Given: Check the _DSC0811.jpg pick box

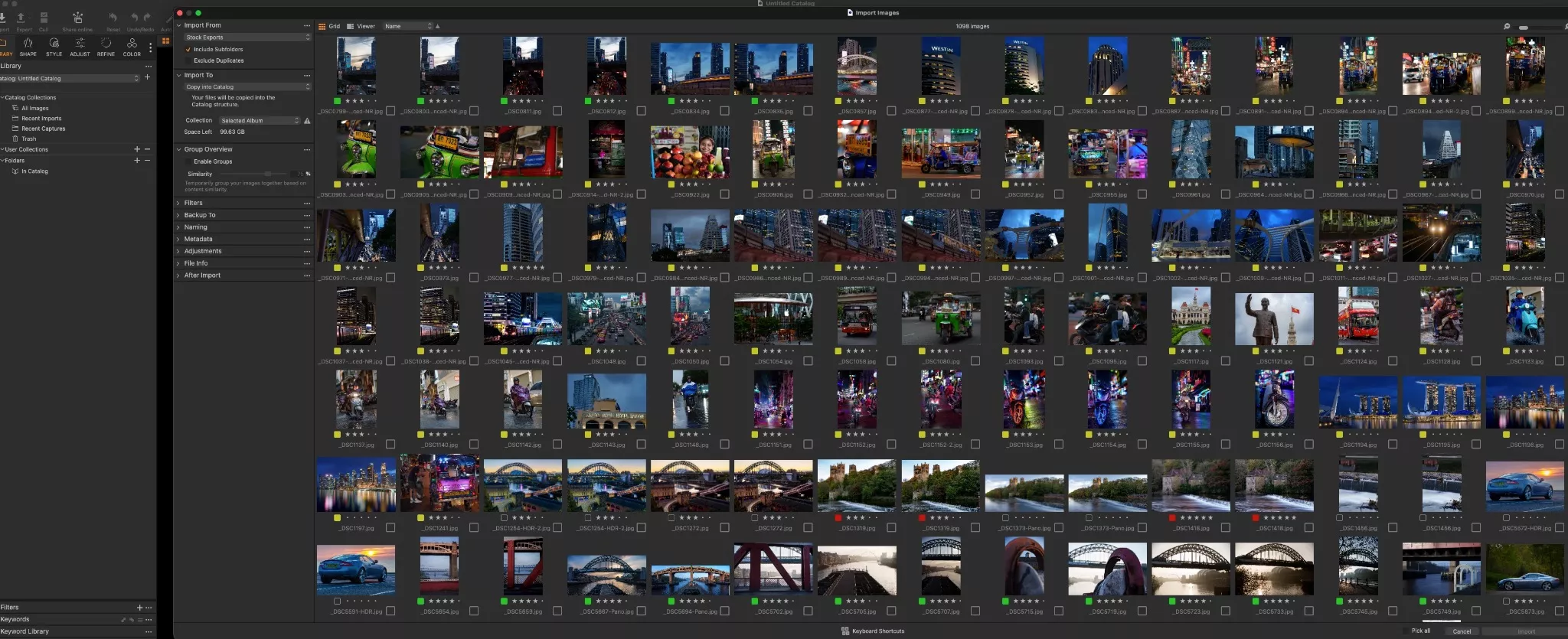Looking at the screenshot, I should tap(557, 111).
